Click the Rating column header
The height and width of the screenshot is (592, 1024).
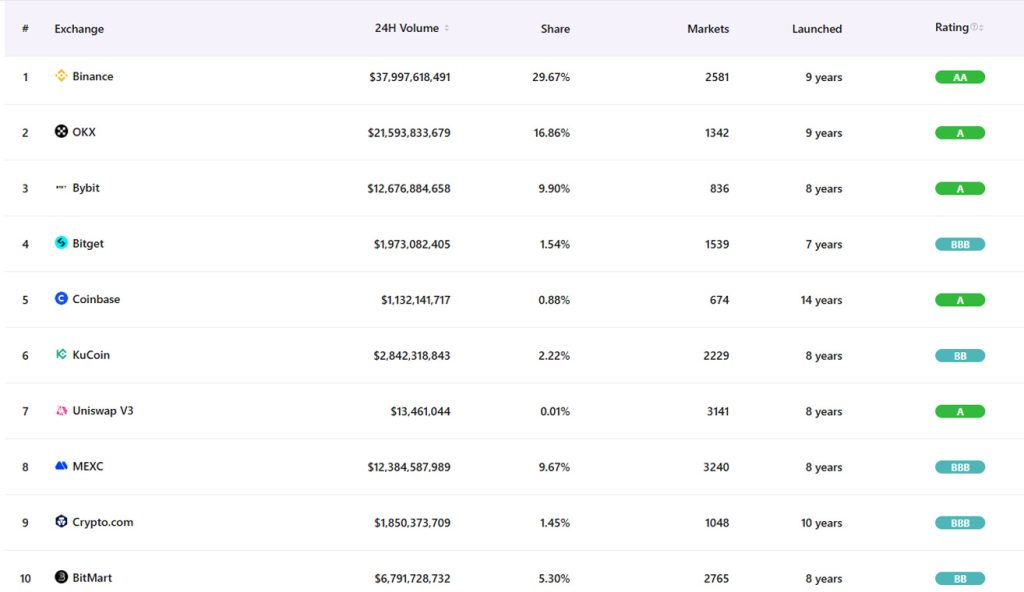click(952, 27)
